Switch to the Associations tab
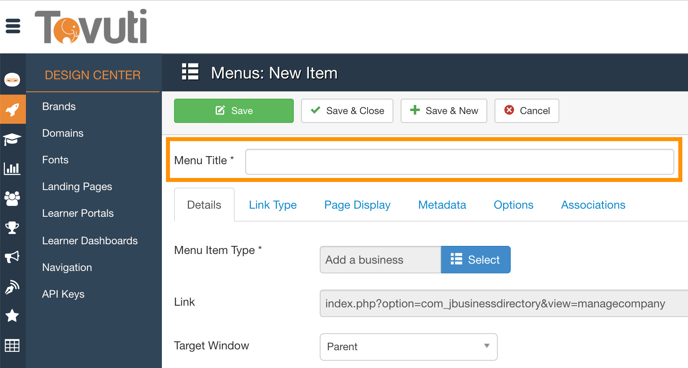Viewport: 688px width, 368px height. pos(593,205)
